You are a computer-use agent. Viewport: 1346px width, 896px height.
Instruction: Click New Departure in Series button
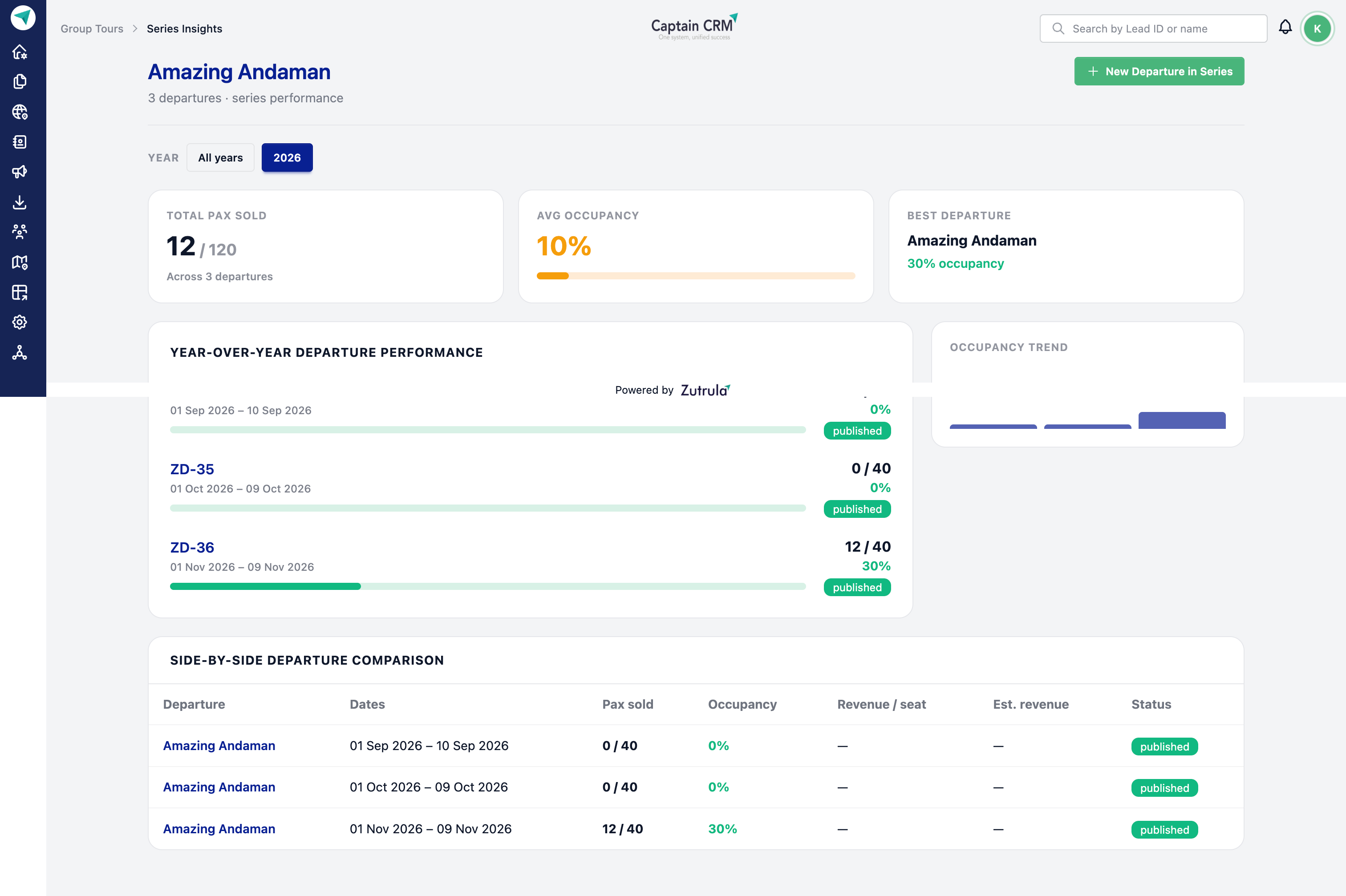click(x=1159, y=72)
